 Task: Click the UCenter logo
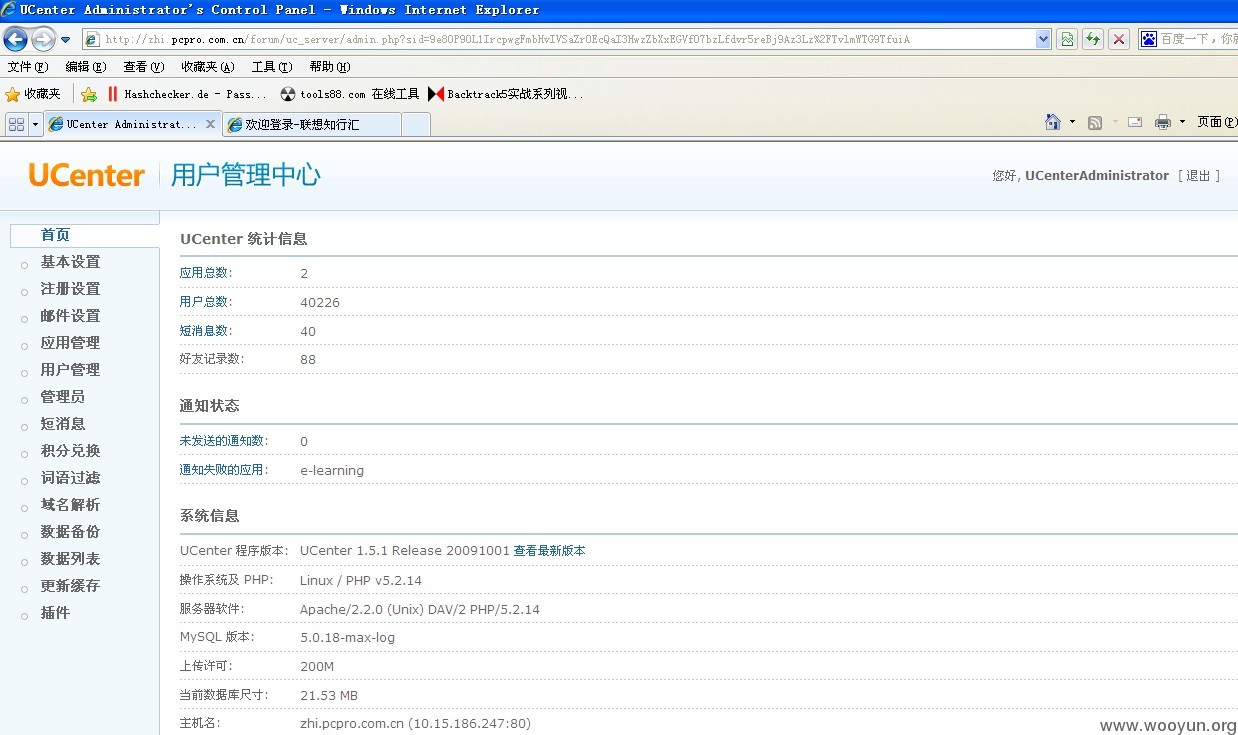click(x=87, y=175)
